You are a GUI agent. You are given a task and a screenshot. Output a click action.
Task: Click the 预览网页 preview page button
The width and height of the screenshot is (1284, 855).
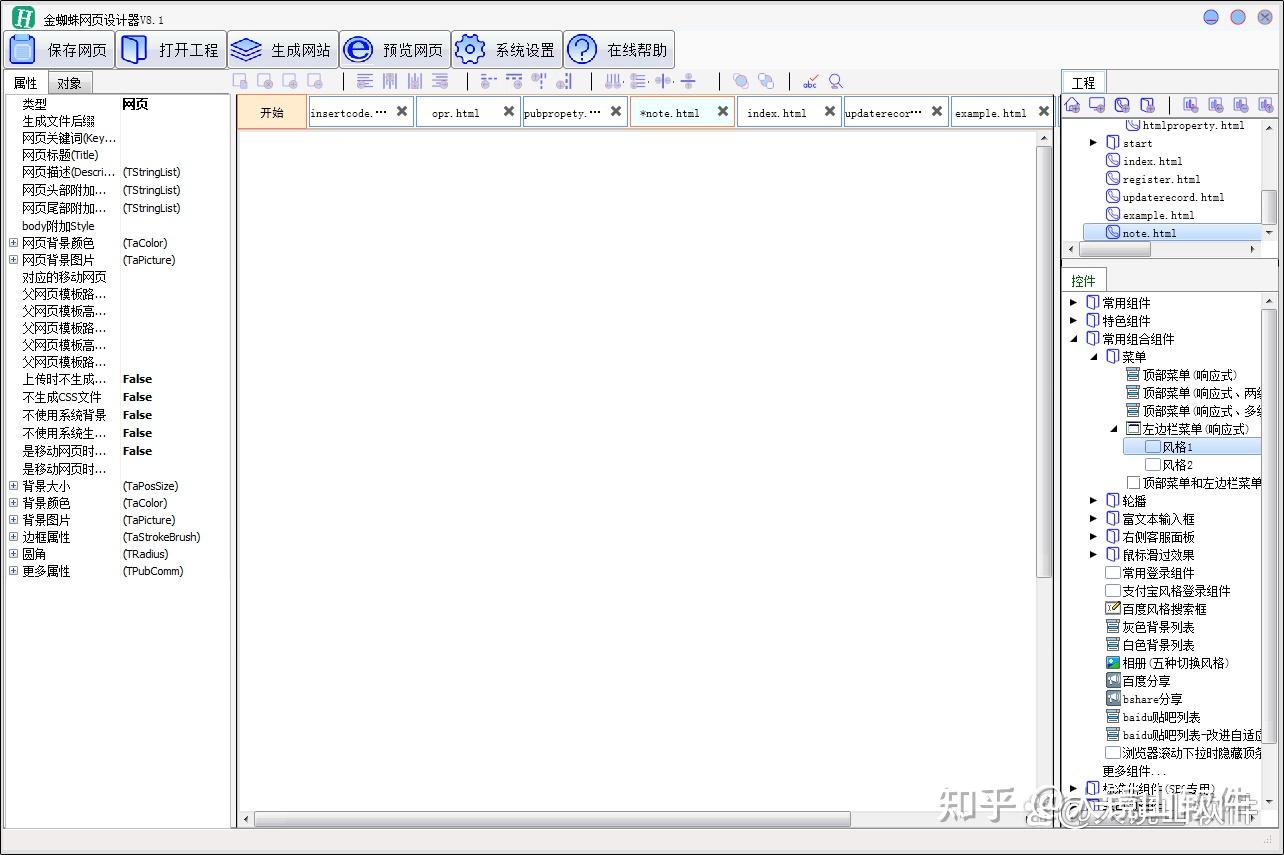pos(395,50)
